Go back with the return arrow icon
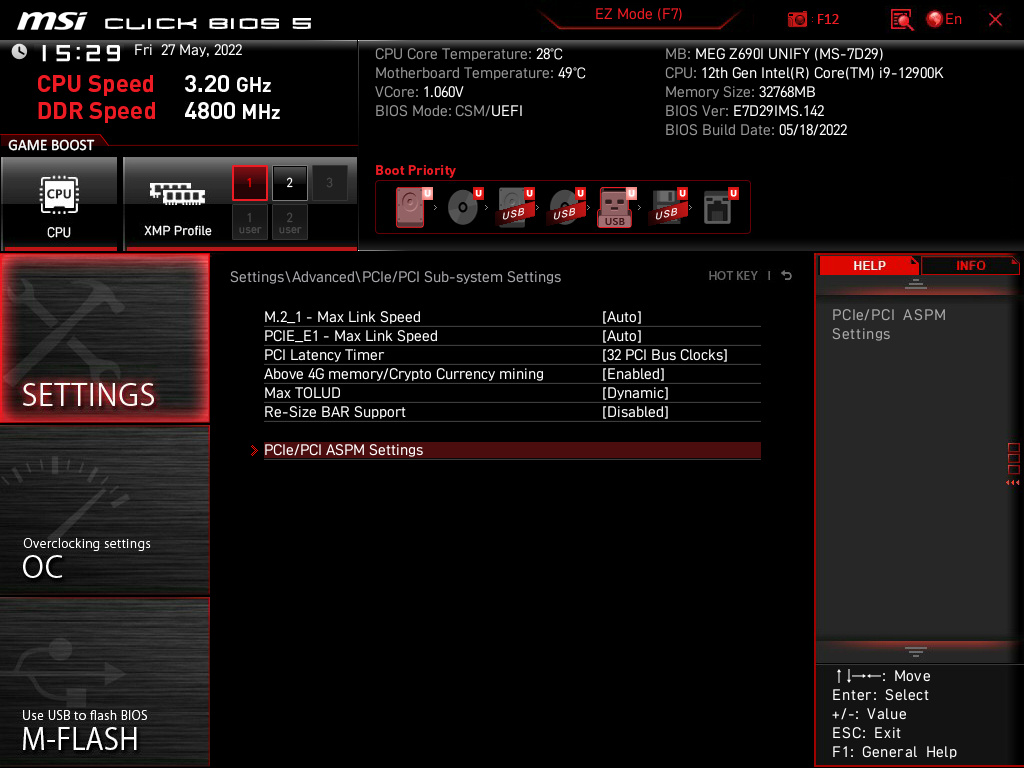1024x768 pixels. click(787, 276)
